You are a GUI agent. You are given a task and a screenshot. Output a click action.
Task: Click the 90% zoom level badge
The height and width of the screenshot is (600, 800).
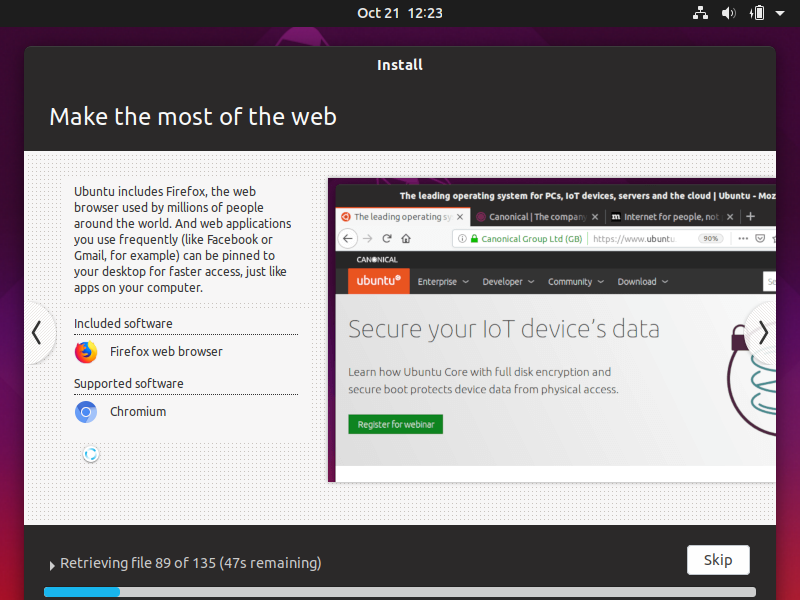[x=711, y=238]
